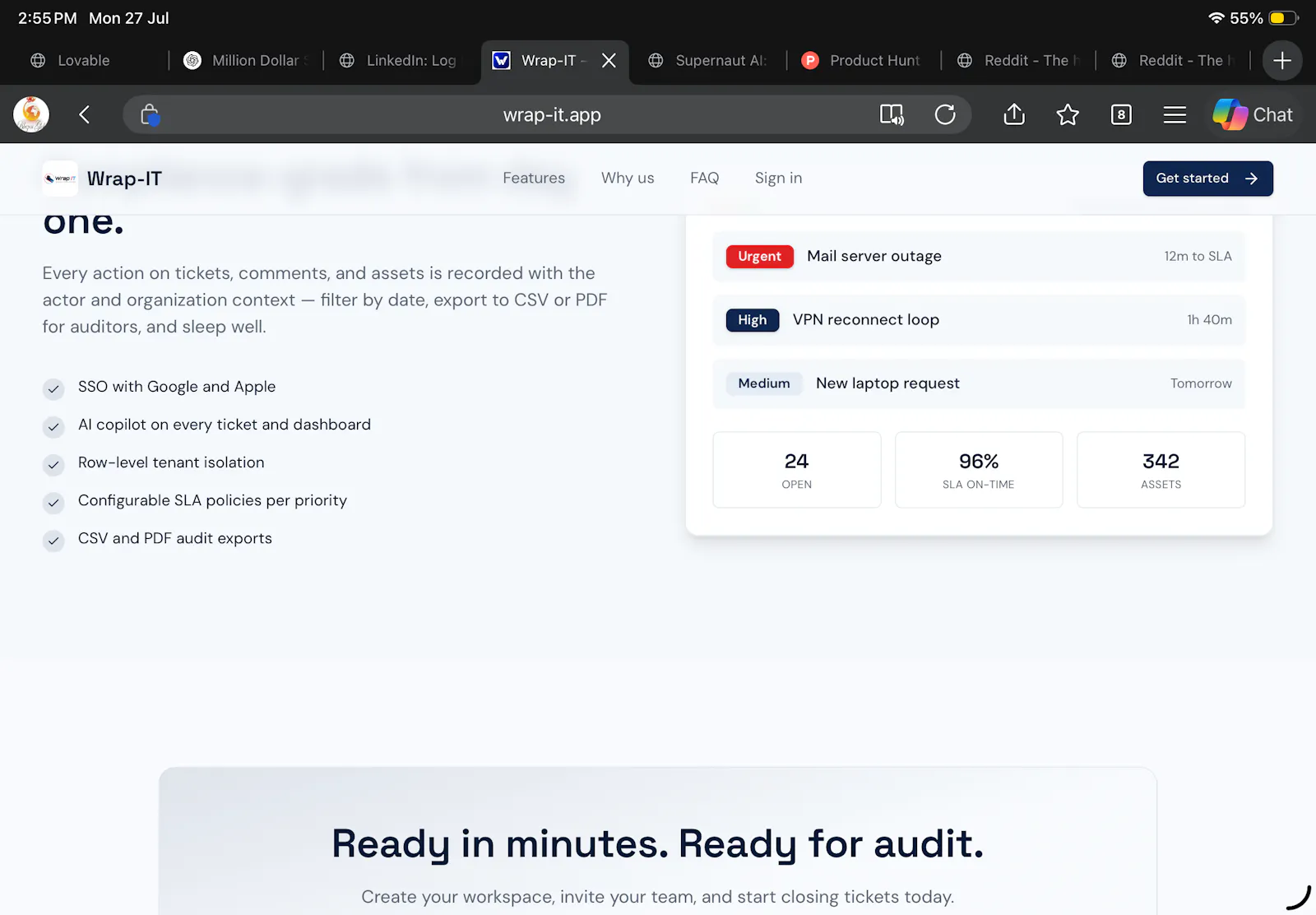Viewport: 1316px width, 915px height.
Task: Click the 342 Assets stat card
Action: [1161, 470]
